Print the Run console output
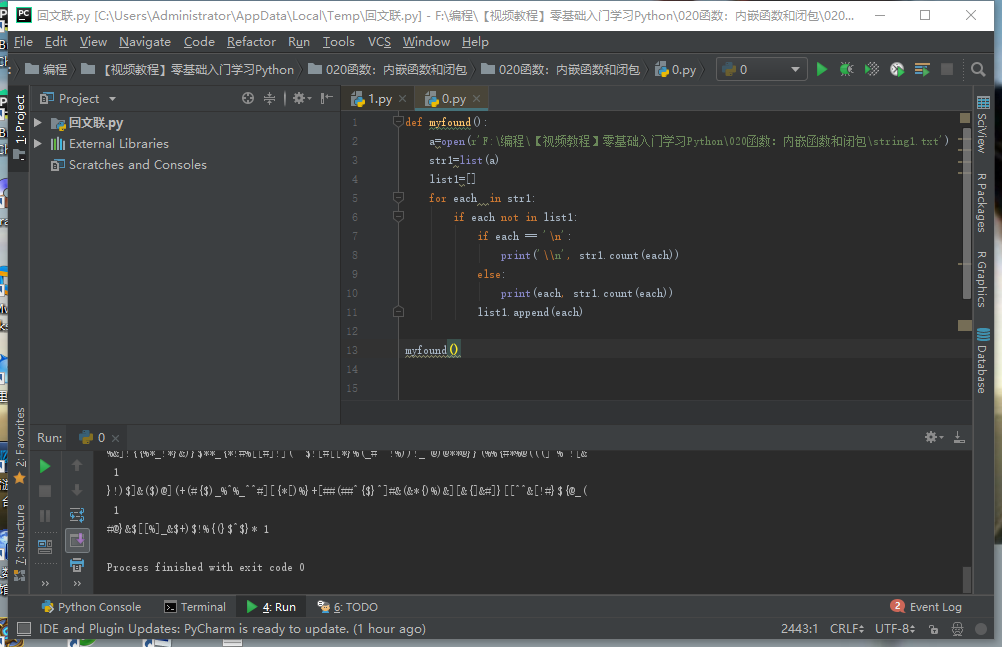Viewport: 1002px width, 647px height. [x=77, y=567]
